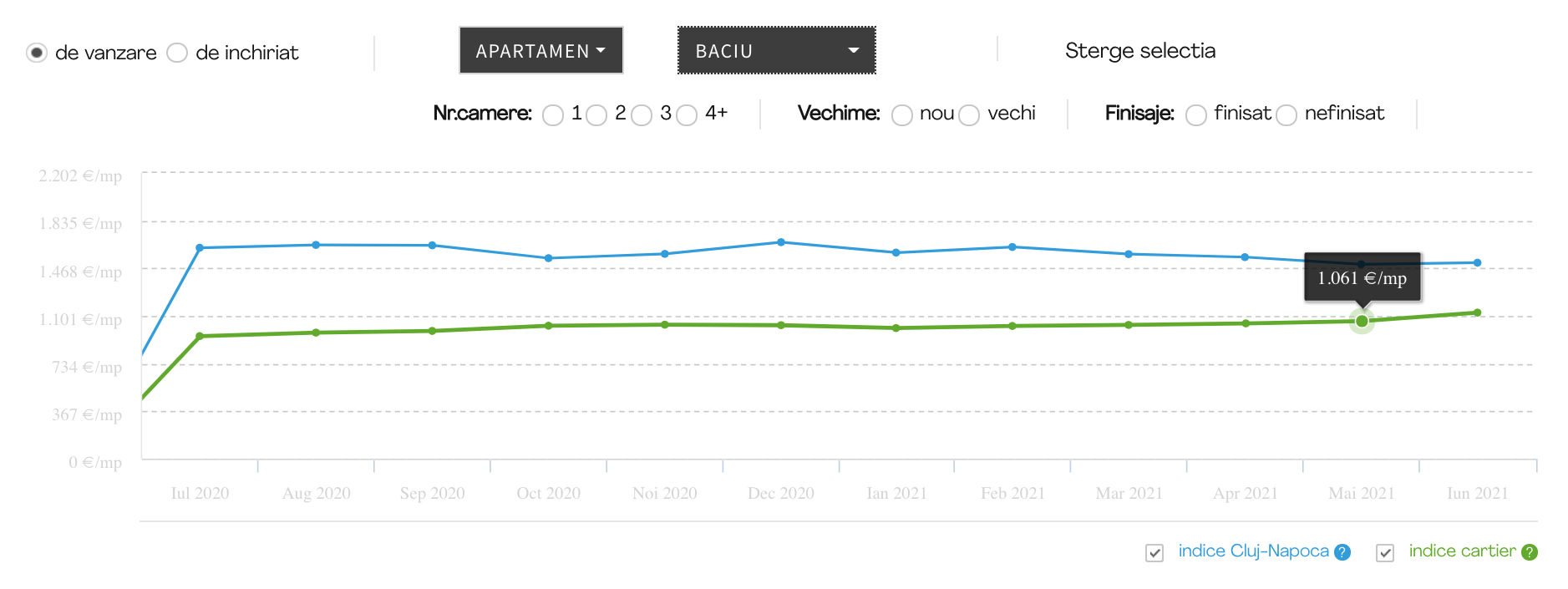
Task: Choose 4+ rooms radio option
Action: (x=687, y=115)
